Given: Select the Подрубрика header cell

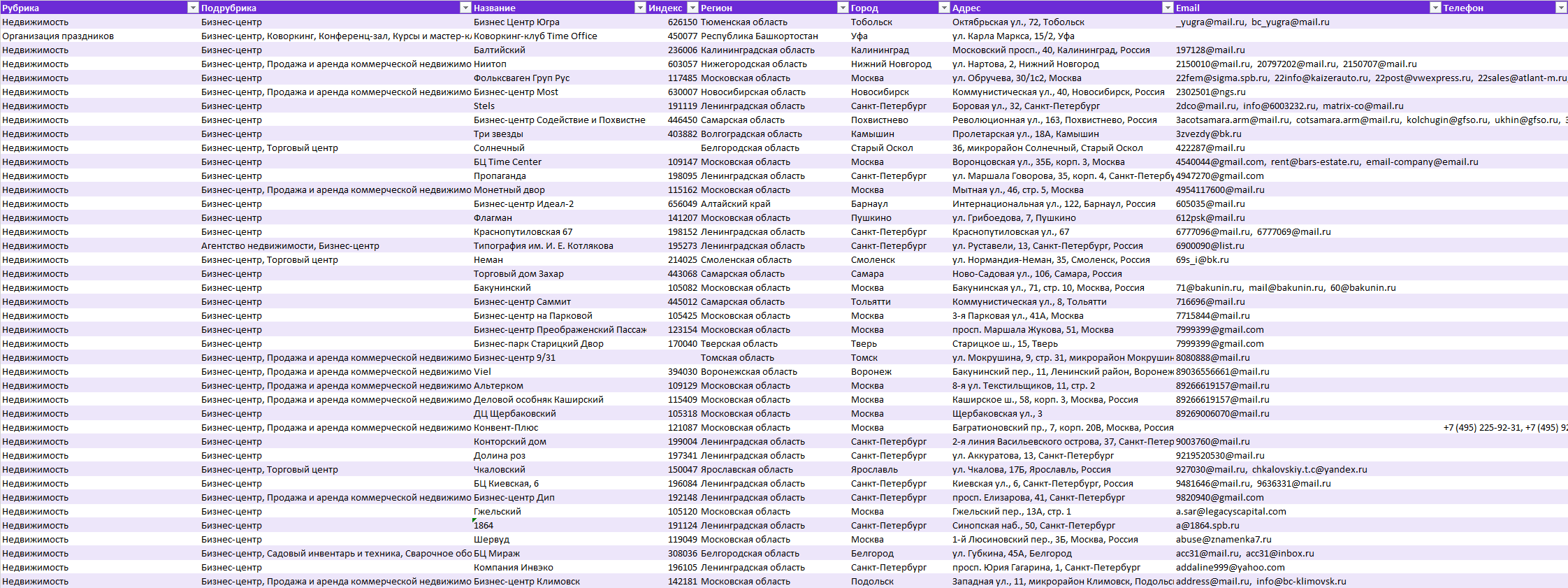Looking at the screenshot, I should pyautogui.click(x=335, y=8).
